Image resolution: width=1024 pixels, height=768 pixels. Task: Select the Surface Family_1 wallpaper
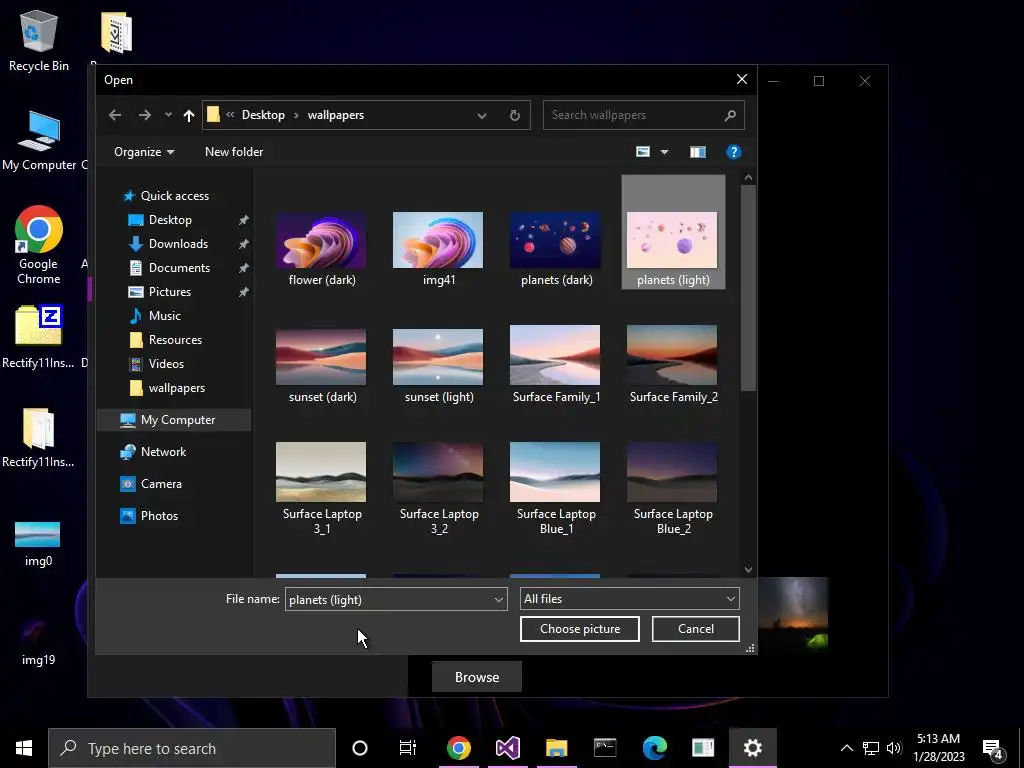tap(556, 364)
